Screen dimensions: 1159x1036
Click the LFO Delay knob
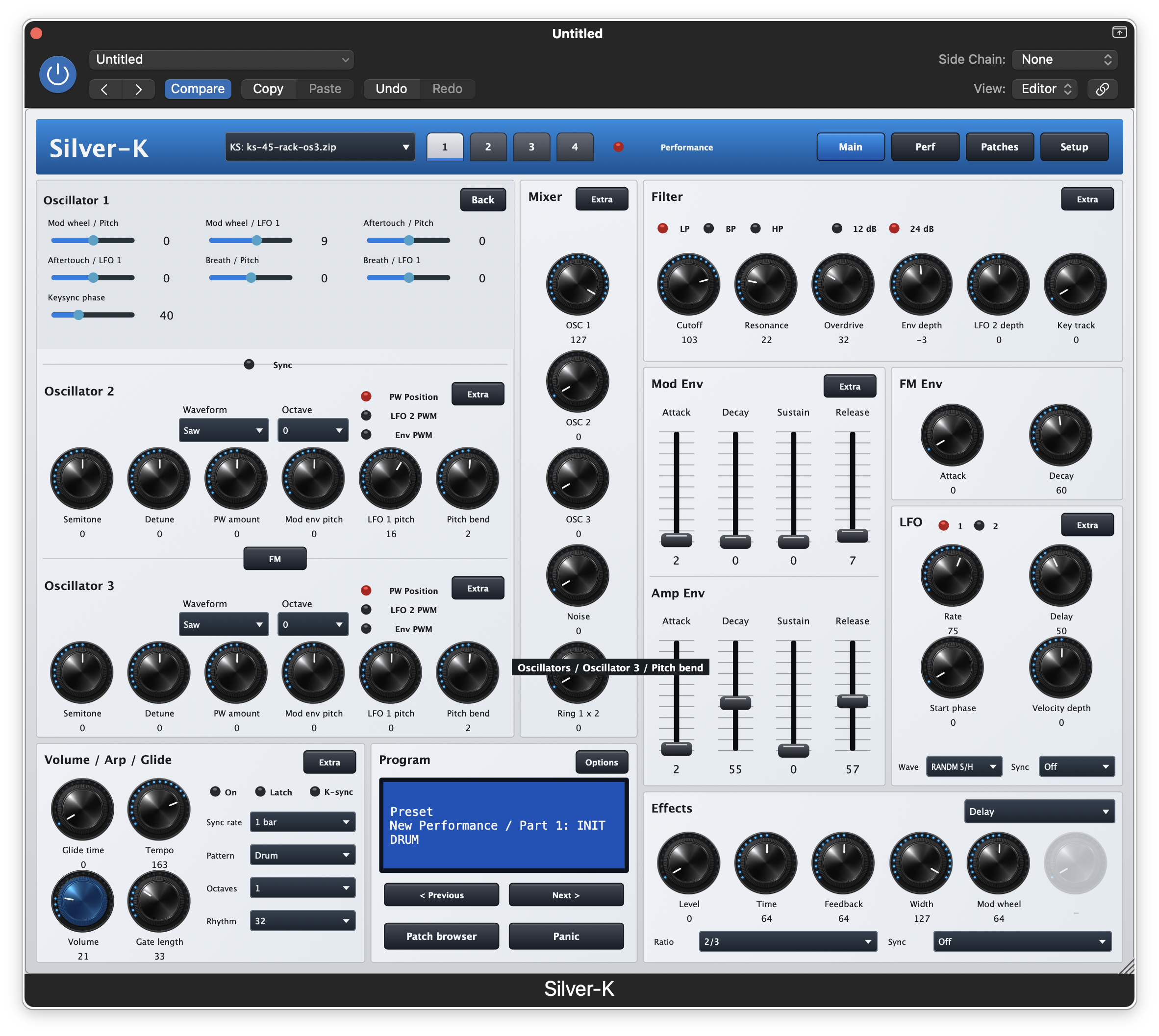pyautogui.click(x=1060, y=575)
